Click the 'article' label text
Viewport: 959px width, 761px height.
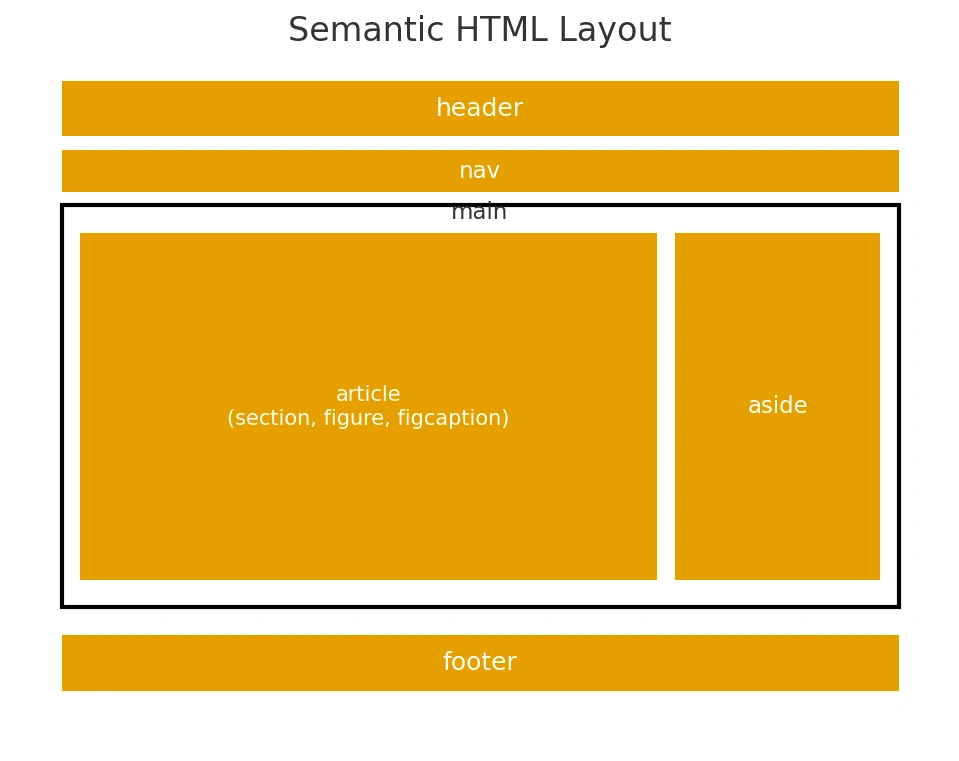tap(368, 394)
